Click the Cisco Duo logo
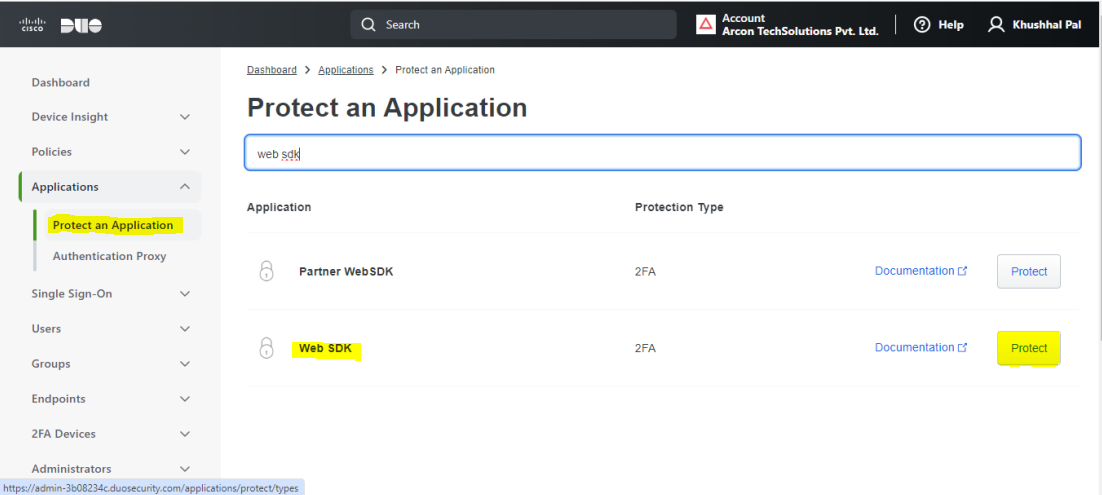Image resolution: width=1102 pixels, height=495 pixels. coord(60,25)
